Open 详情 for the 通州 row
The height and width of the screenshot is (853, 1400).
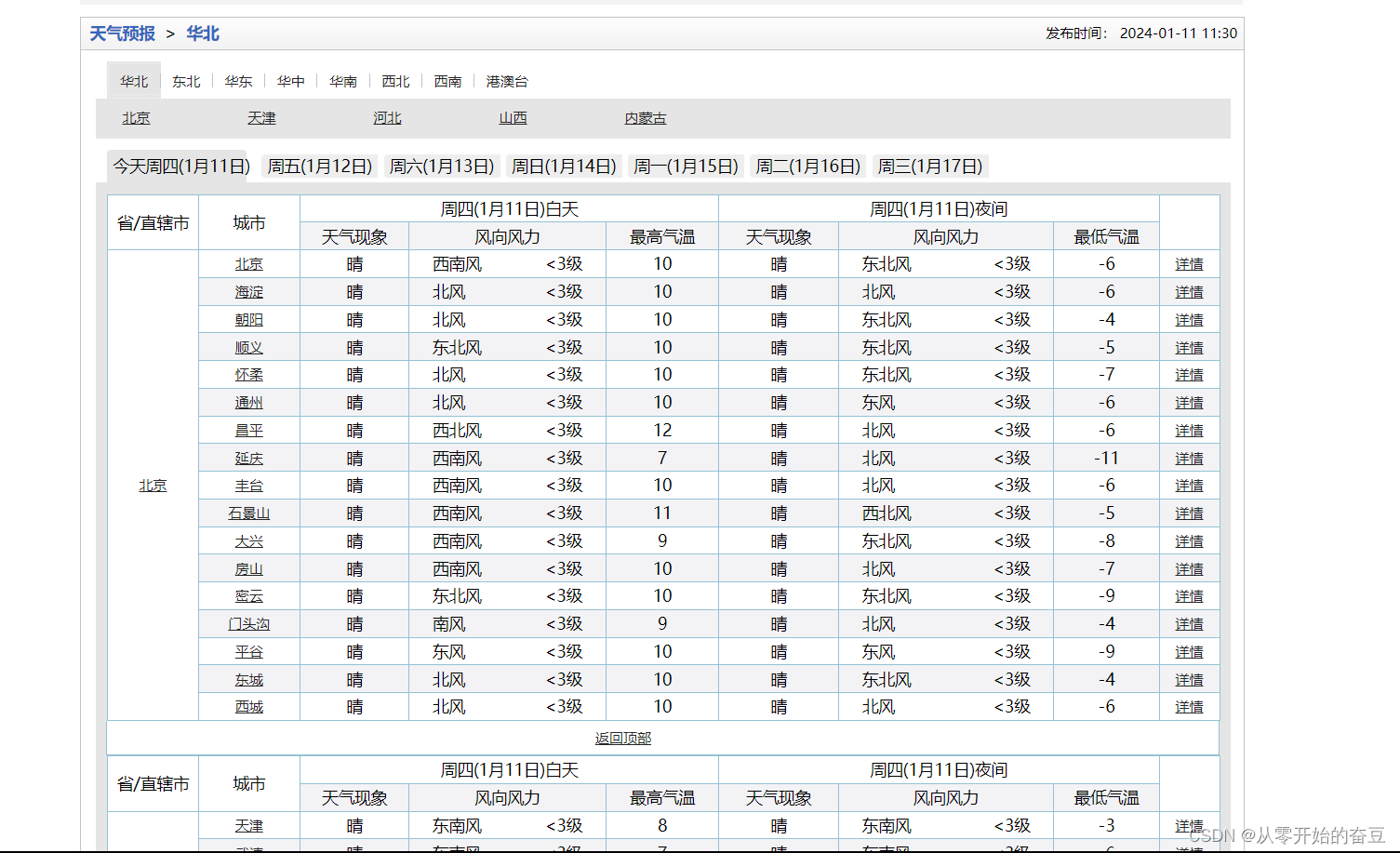tap(1189, 403)
